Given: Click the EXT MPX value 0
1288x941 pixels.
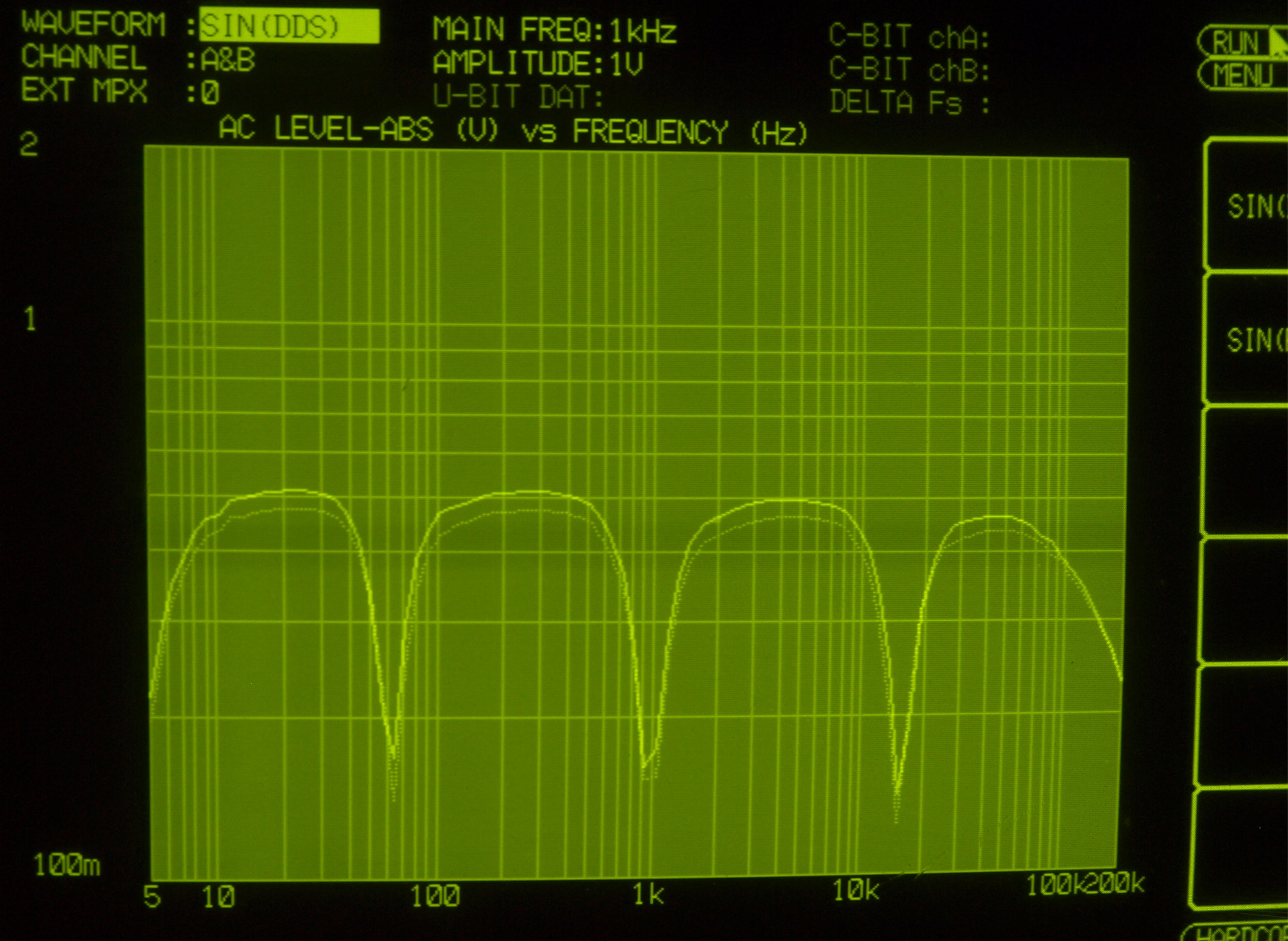Looking at the screenshot, I should point(210,93).
